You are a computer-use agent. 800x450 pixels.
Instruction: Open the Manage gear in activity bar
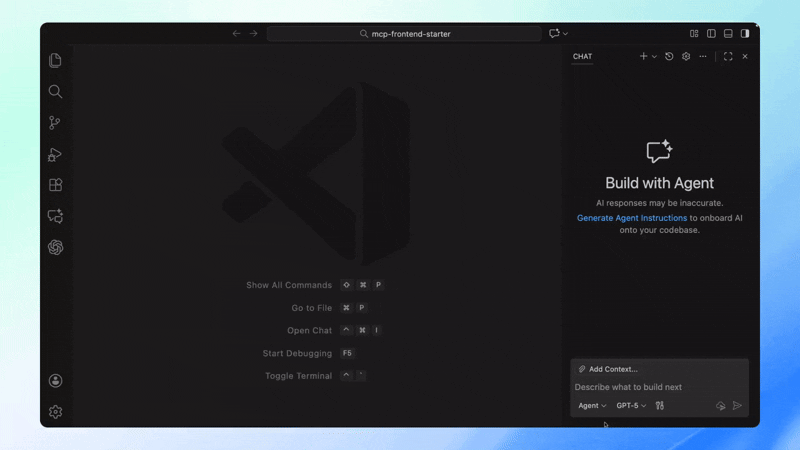[55, 412]
